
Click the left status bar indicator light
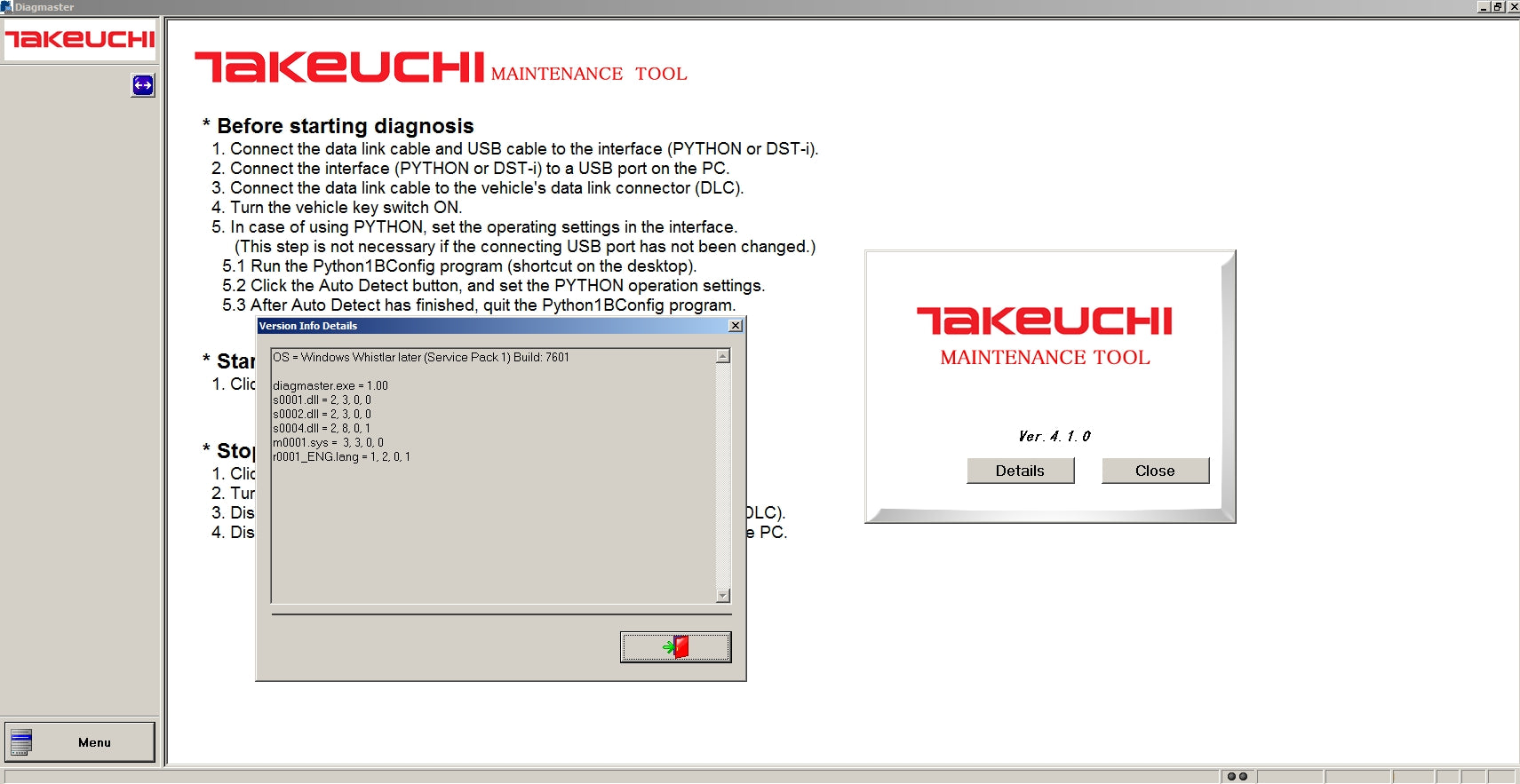coord(1231,777)
